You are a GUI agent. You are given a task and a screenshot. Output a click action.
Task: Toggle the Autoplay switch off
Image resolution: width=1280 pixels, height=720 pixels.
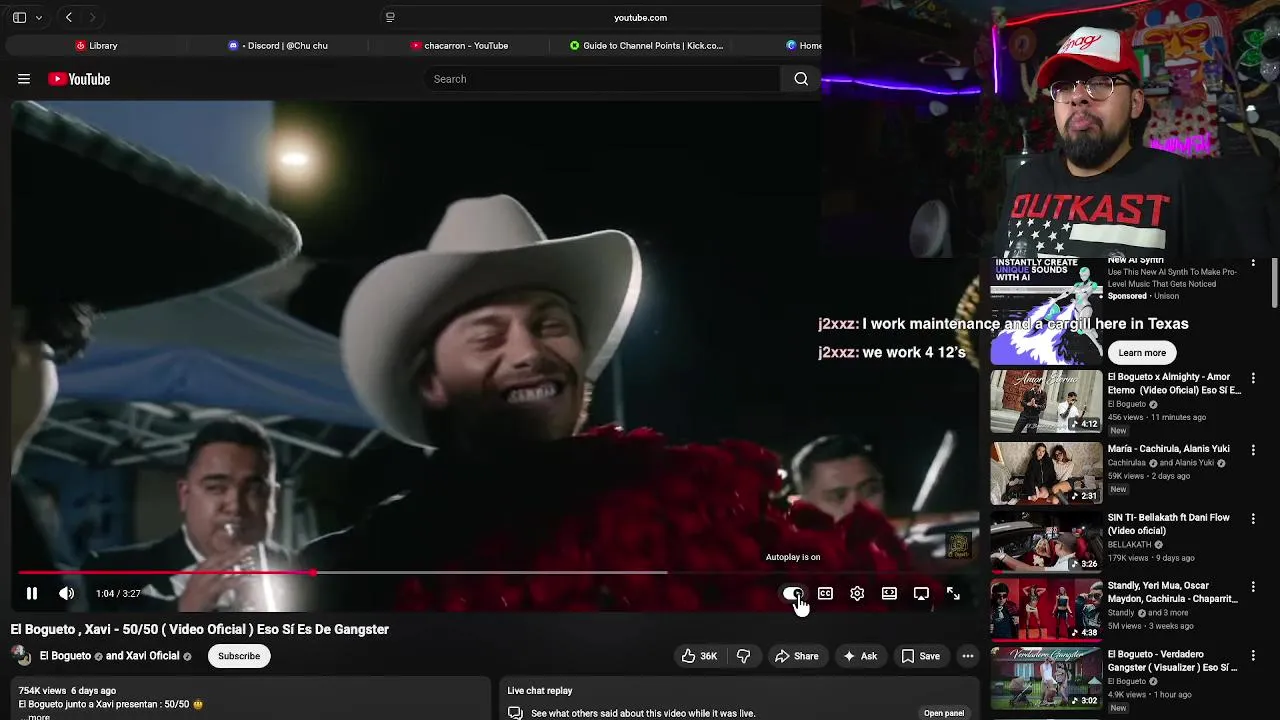click(x=792, y=594)
